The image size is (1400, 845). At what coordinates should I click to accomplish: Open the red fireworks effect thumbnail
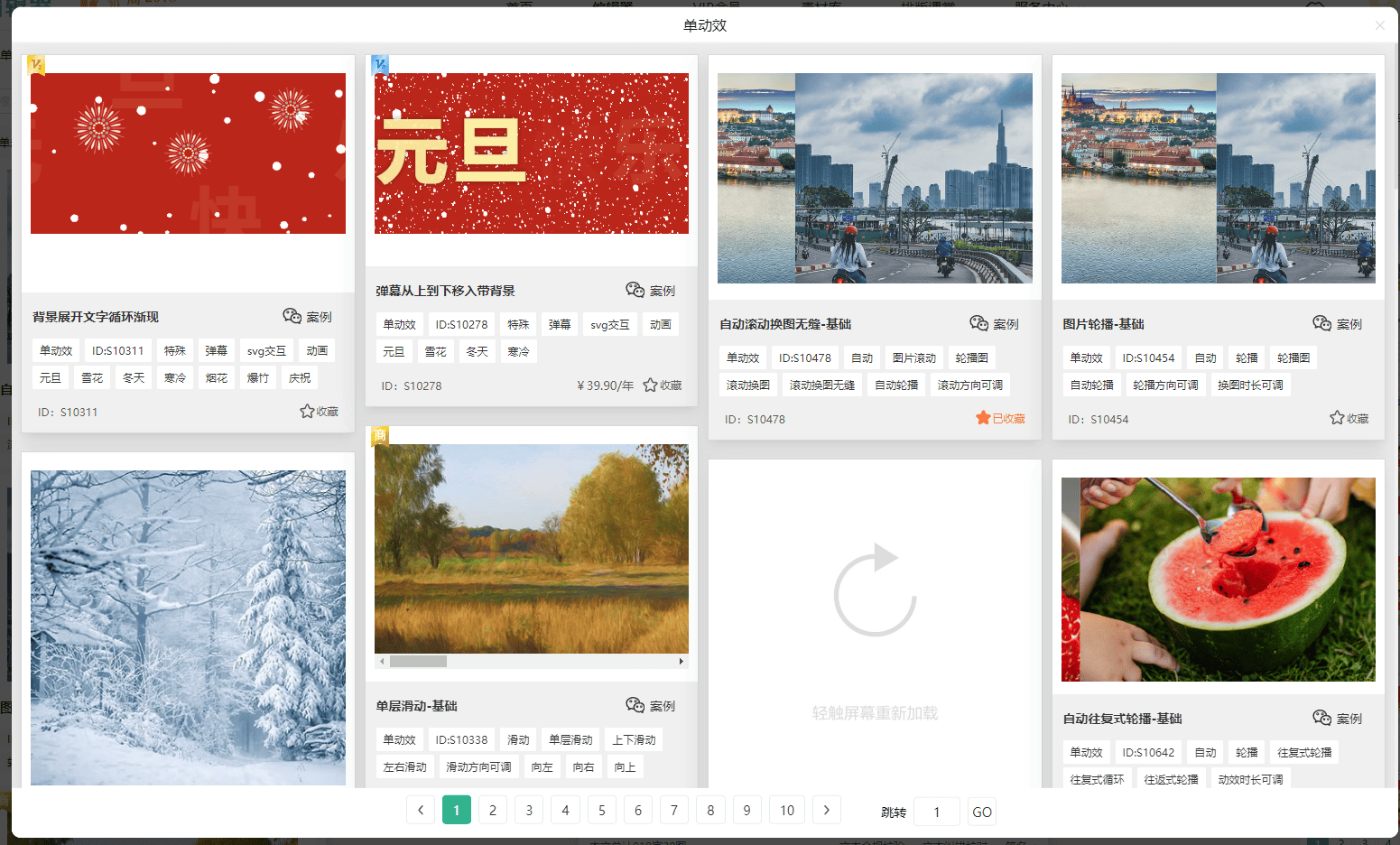[x=188, y=153]
